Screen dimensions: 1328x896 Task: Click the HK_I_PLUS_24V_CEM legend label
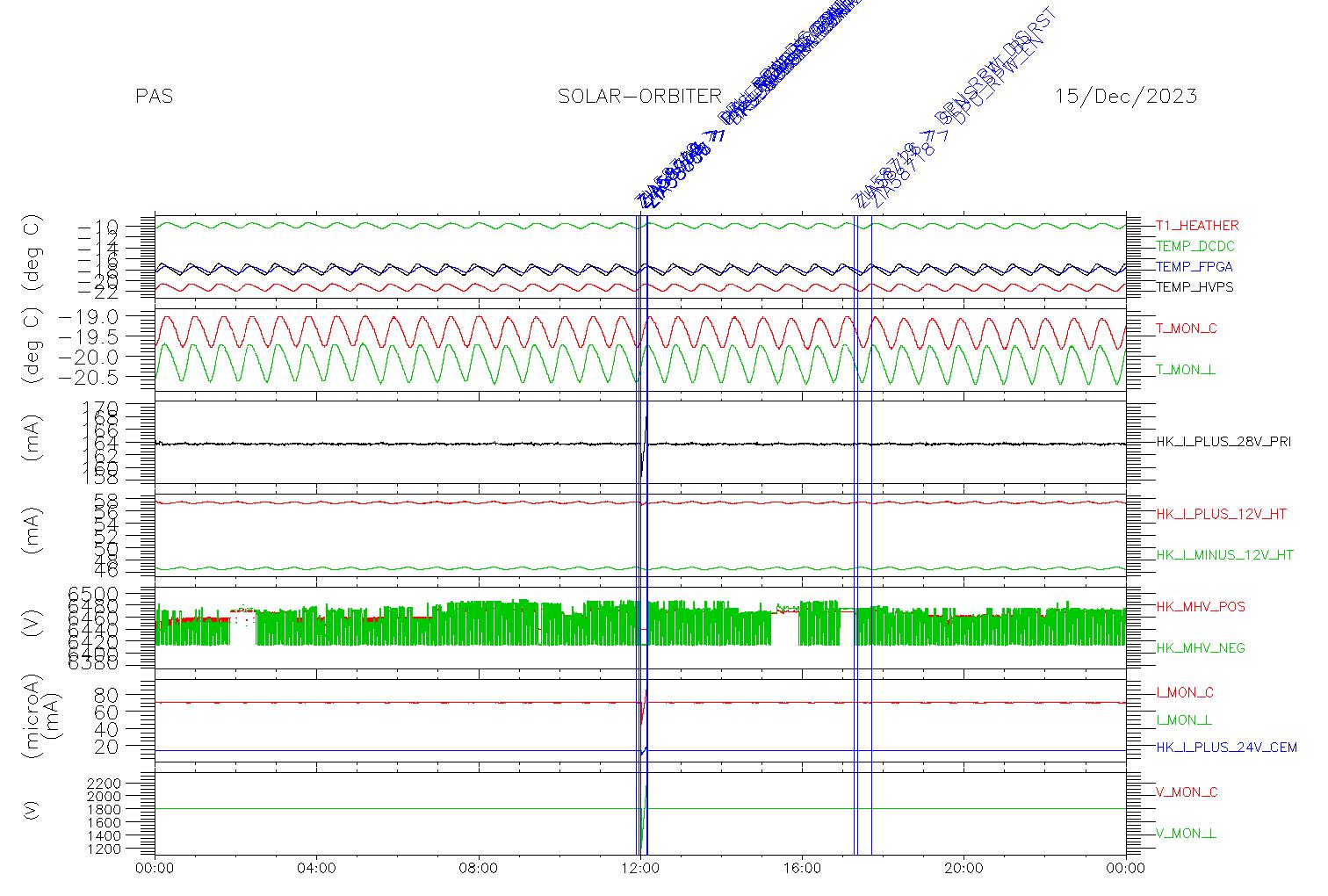[1226, 748]
